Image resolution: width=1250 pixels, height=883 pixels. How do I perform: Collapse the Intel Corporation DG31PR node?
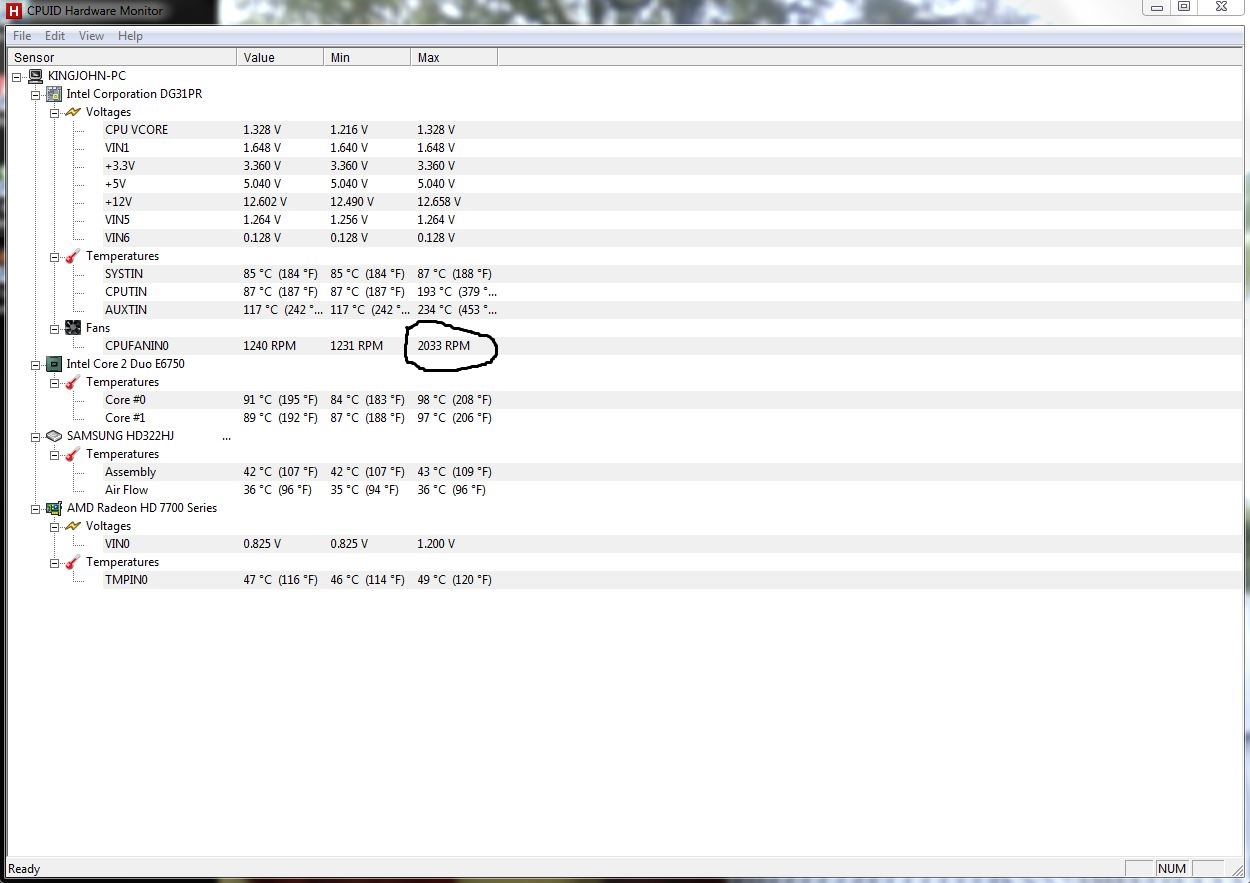35,94
